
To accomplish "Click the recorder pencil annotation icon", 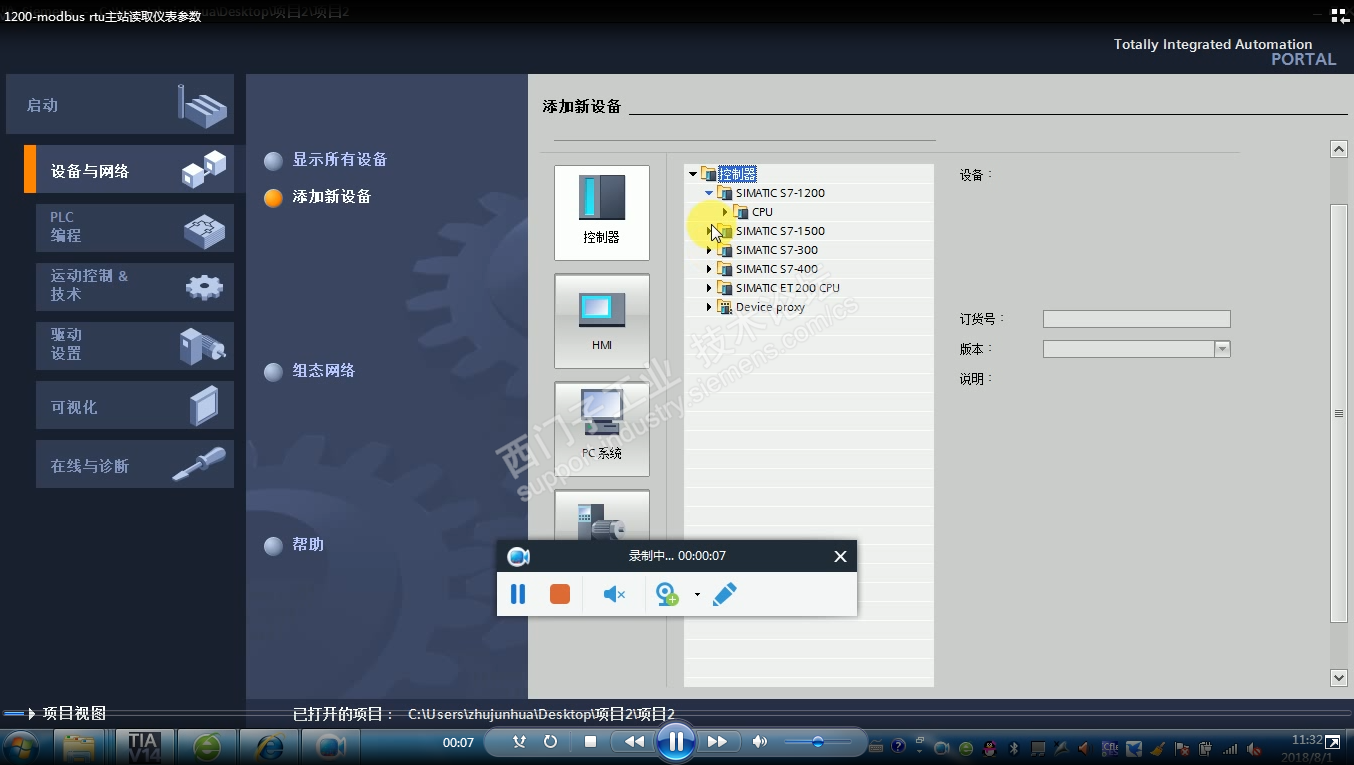I will (x=725, y=594).
